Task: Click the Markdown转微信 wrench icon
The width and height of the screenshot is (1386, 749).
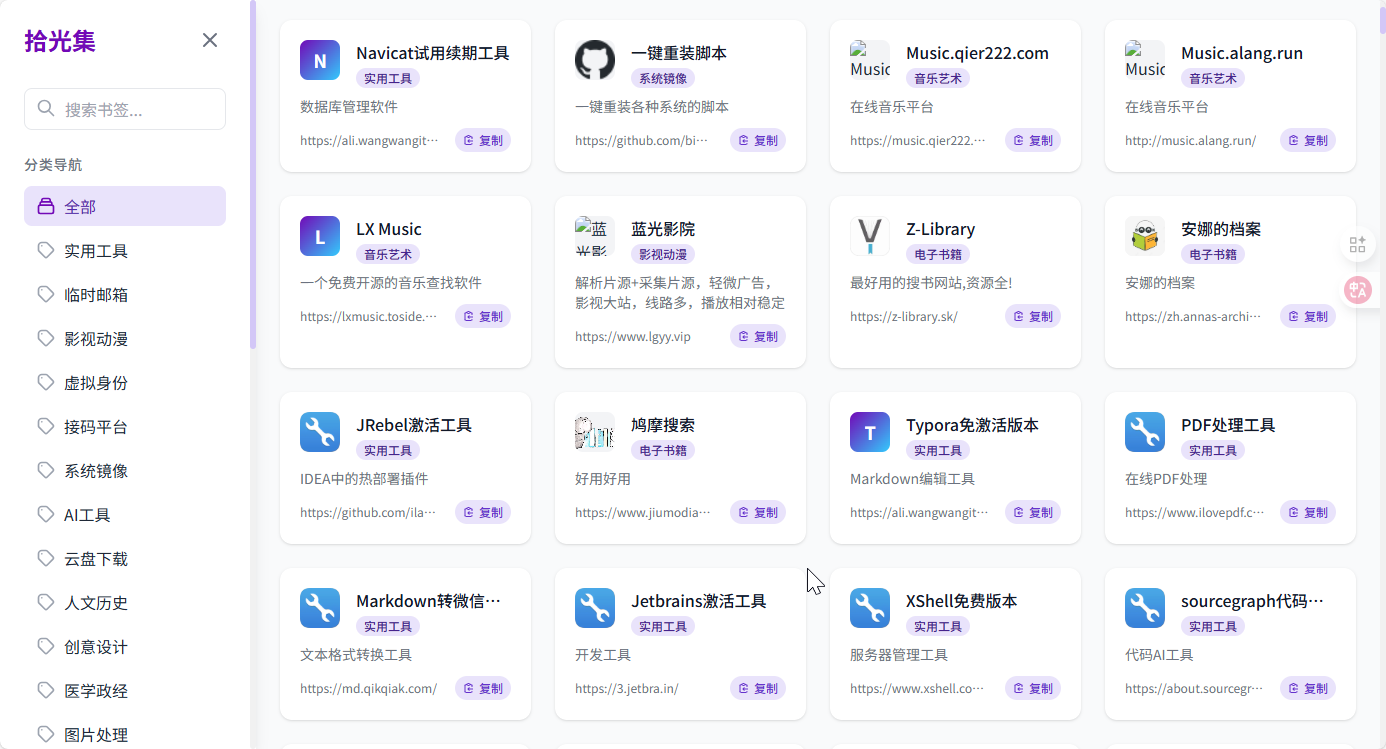Action: (320, 608)
